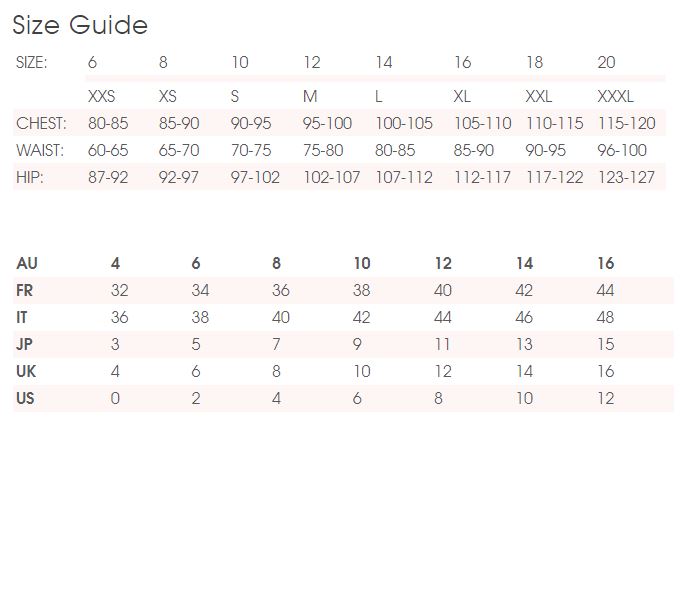Click the IT row label
This screenshot has width=680, height=613.
(x=22, y=318)
